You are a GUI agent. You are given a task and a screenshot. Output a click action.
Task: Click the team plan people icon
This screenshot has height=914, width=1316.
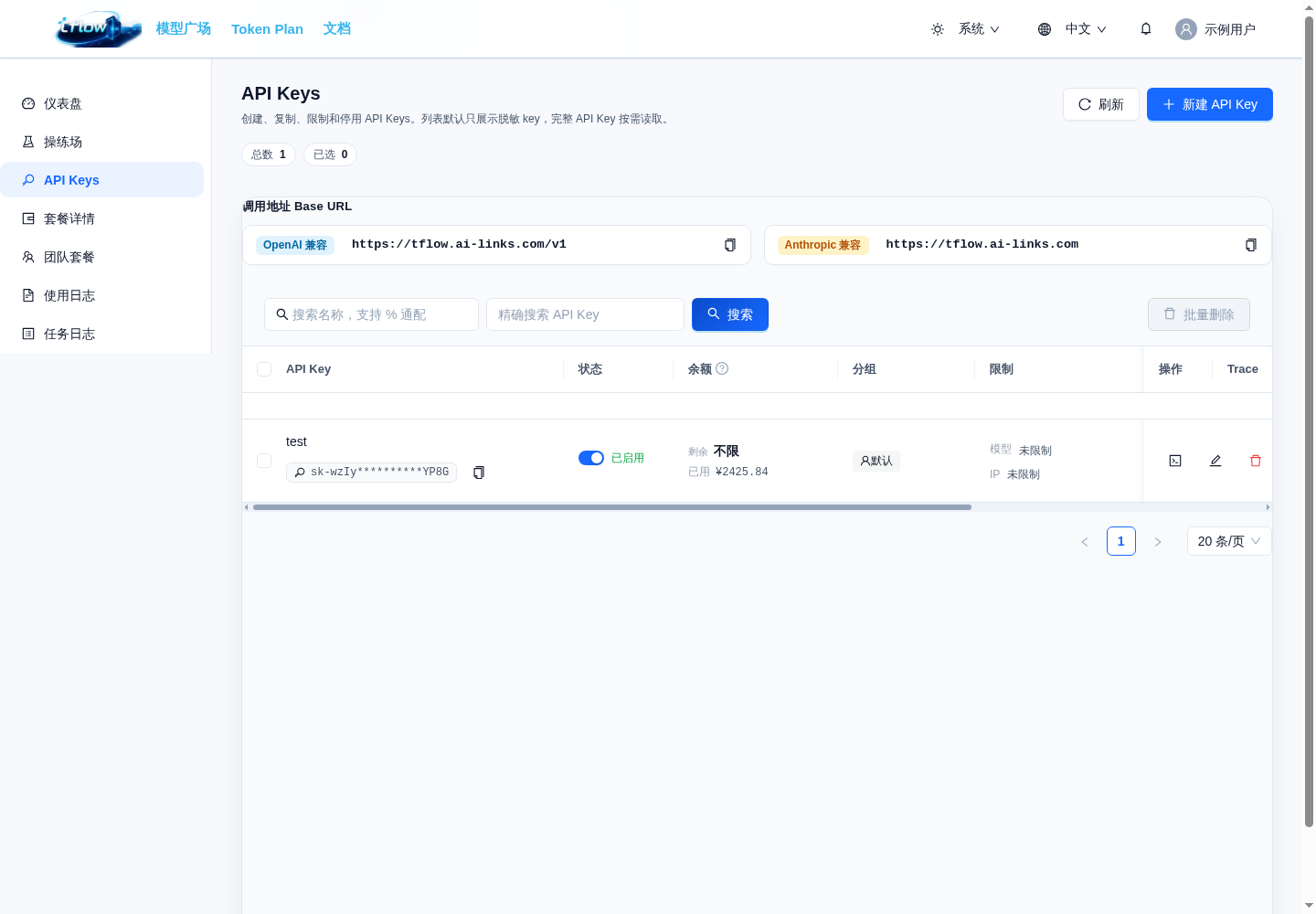[28, 257]
